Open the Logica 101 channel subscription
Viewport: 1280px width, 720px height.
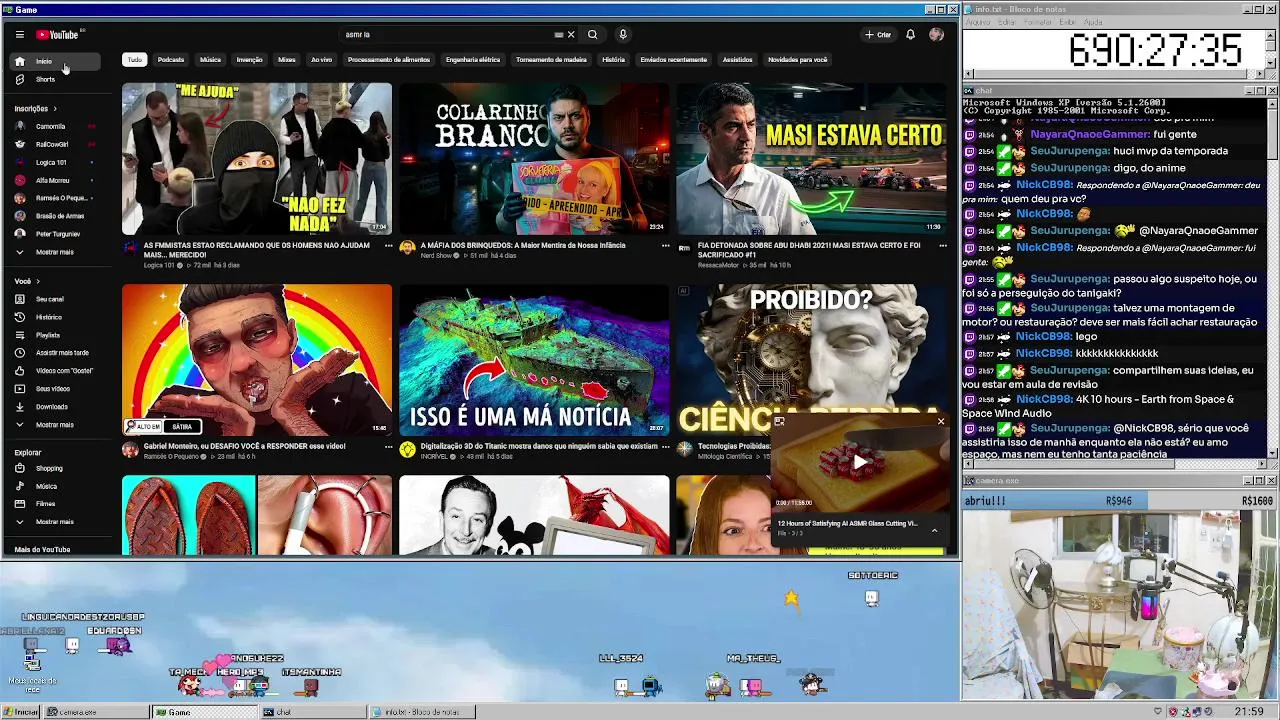click(x=55, y=162)
